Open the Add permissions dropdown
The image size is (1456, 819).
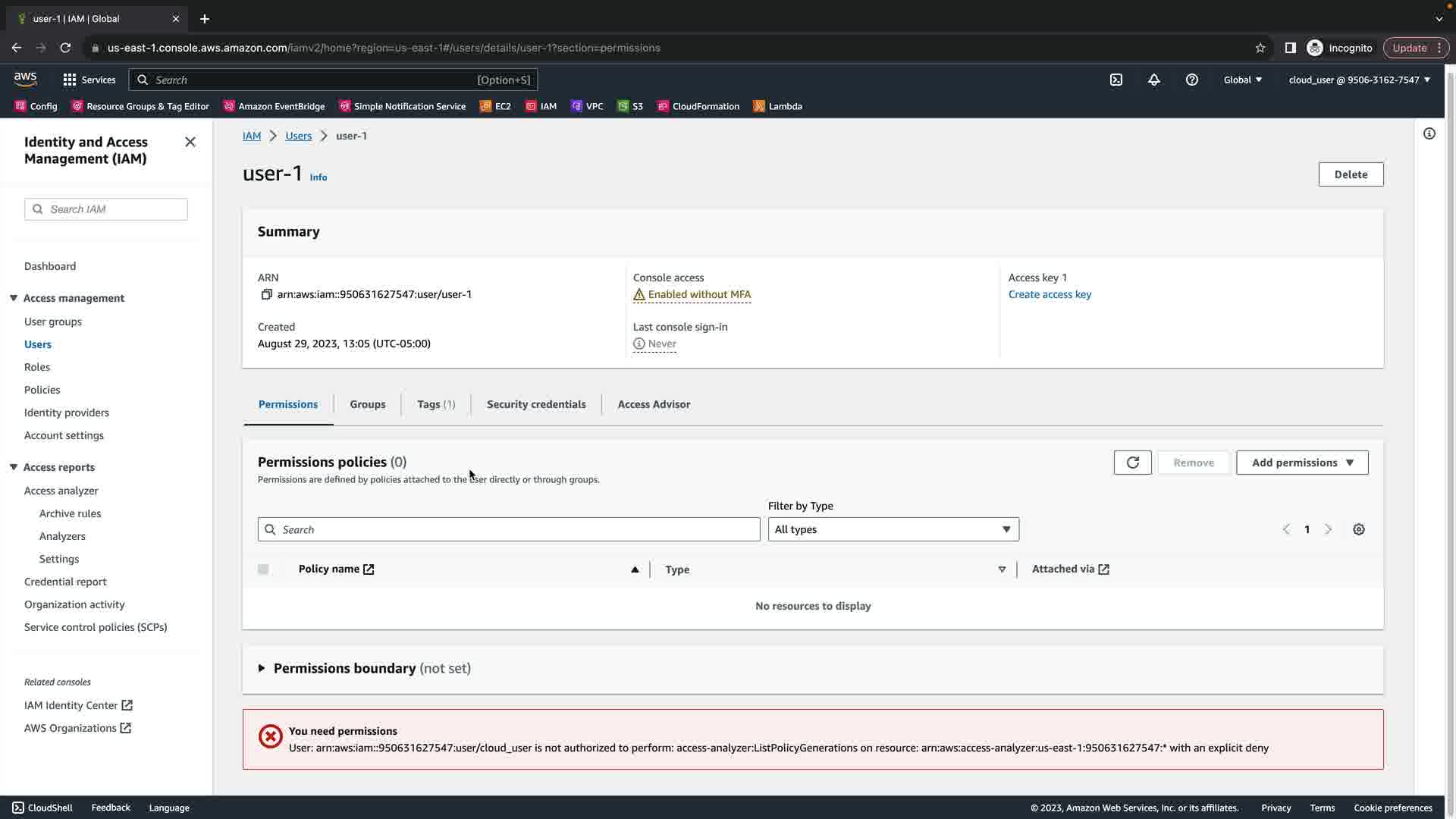[1301, 463]
